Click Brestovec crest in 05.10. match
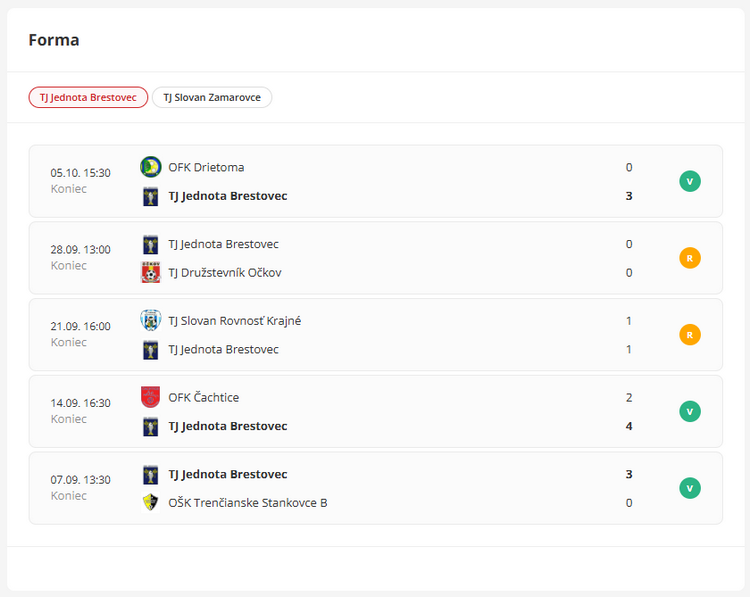The image size is (750, 597). point(151,196)
